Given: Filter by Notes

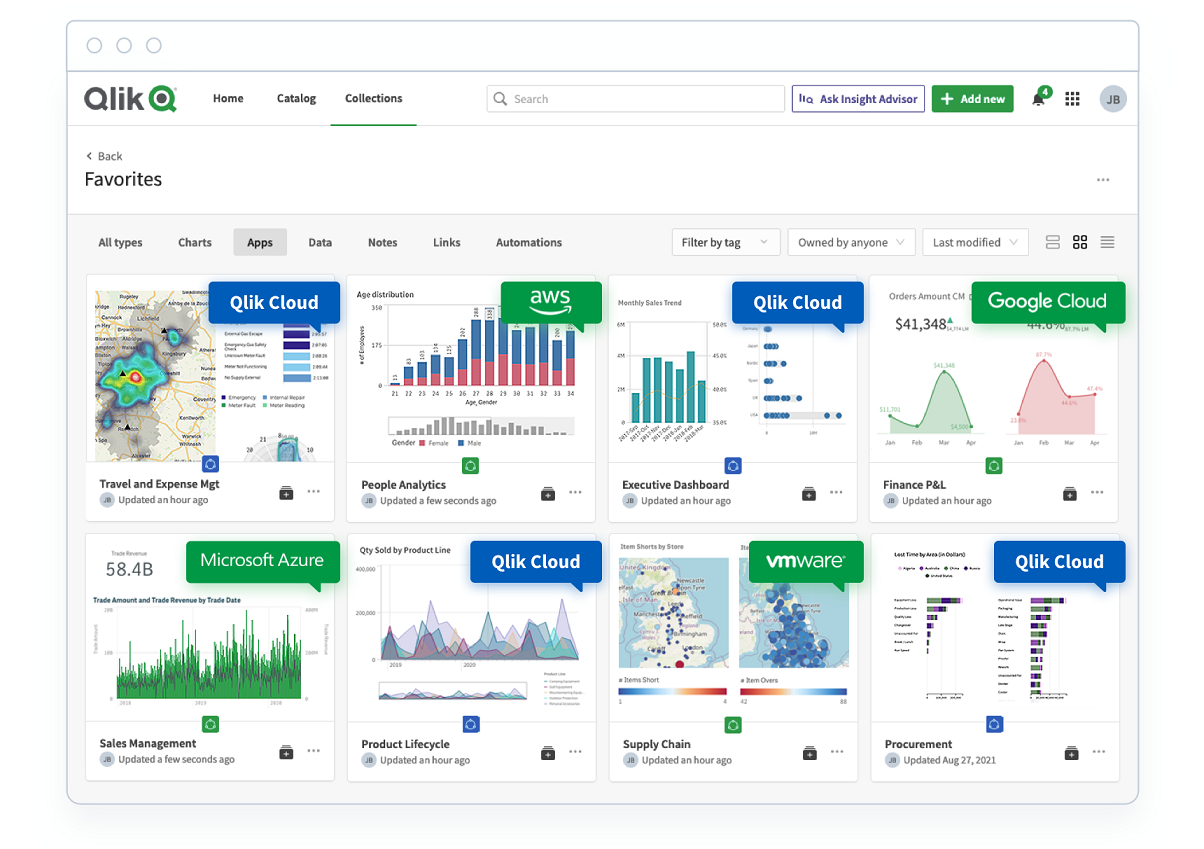Looking at the screenshot, I should click(382, 242).
